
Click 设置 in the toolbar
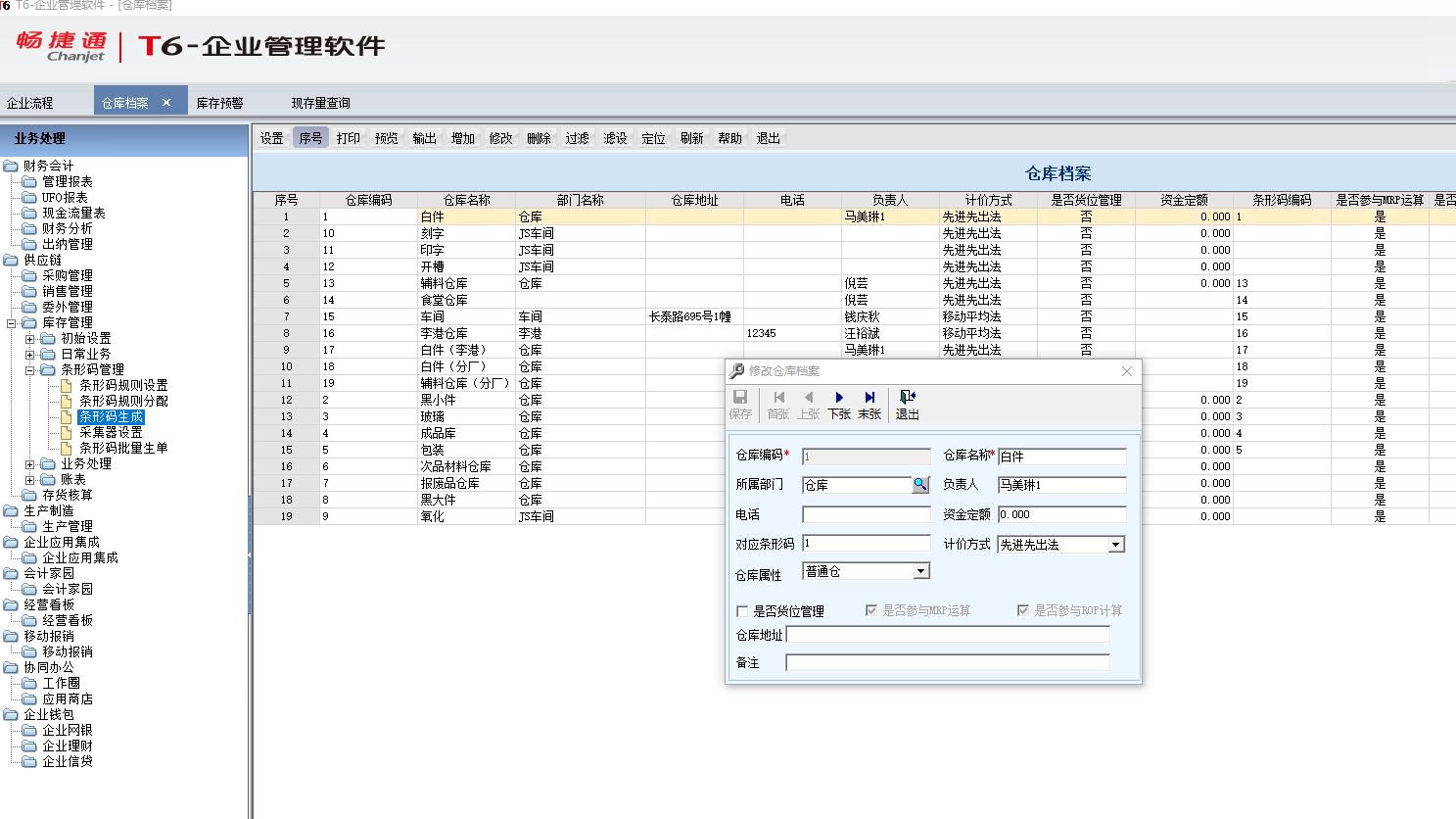coord(272,138)
